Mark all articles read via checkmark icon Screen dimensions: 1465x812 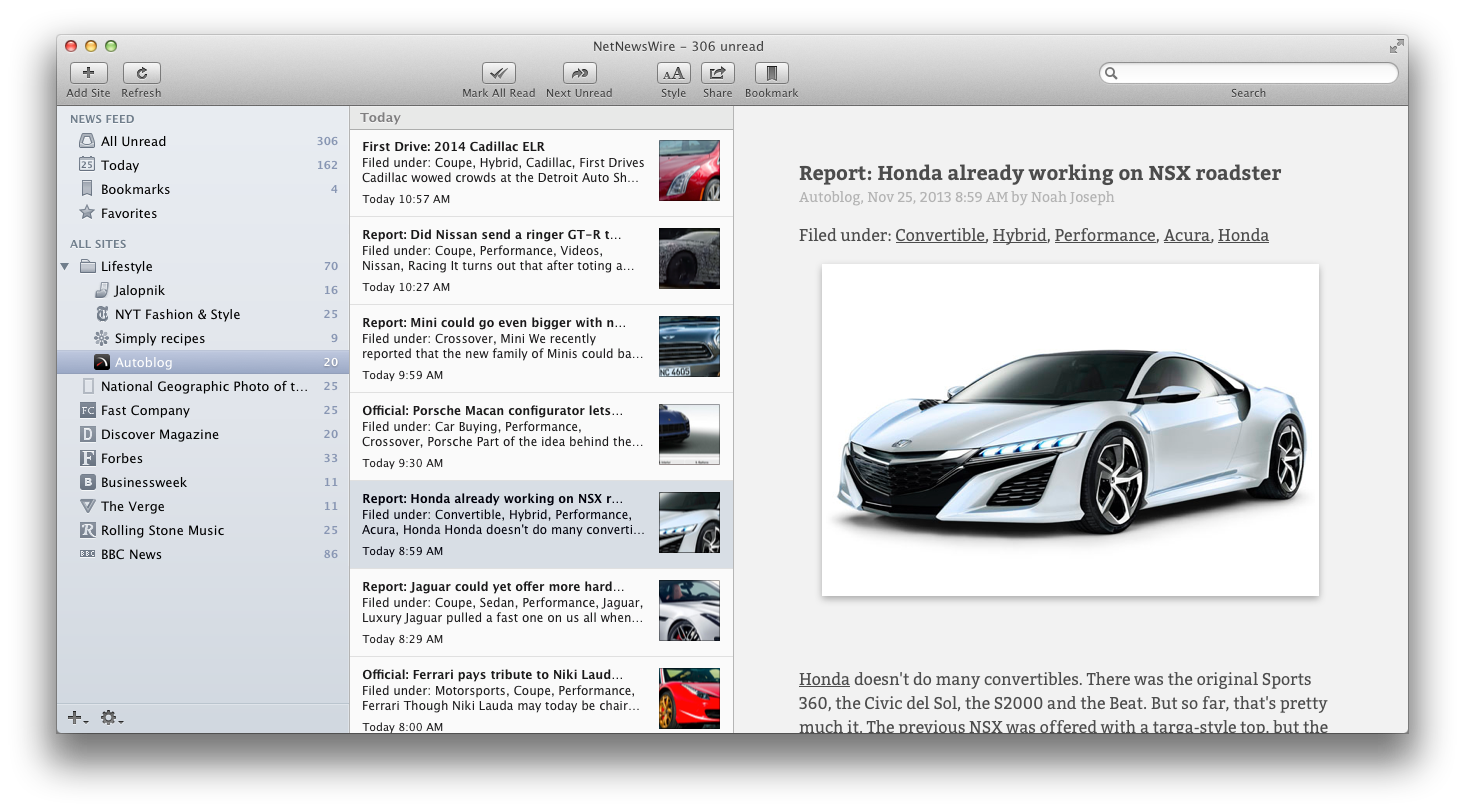498,73
